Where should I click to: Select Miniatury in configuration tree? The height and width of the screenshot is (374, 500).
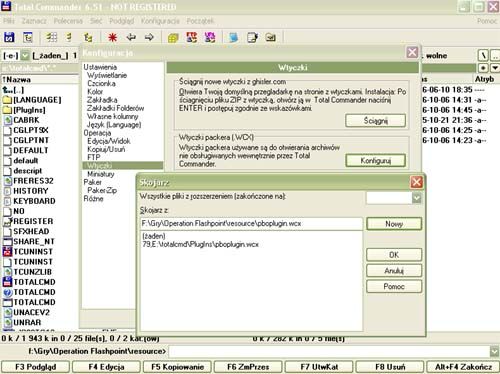coord(101,174)
